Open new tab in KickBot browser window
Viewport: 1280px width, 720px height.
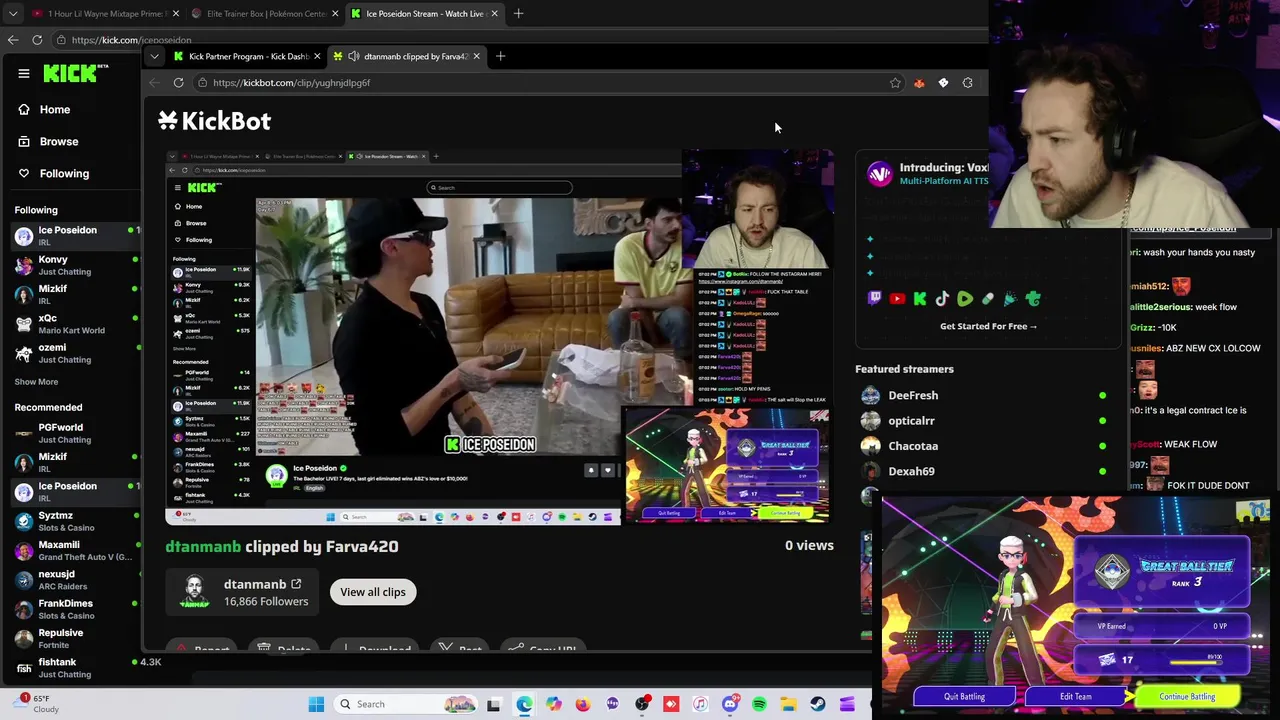(500, 56)
